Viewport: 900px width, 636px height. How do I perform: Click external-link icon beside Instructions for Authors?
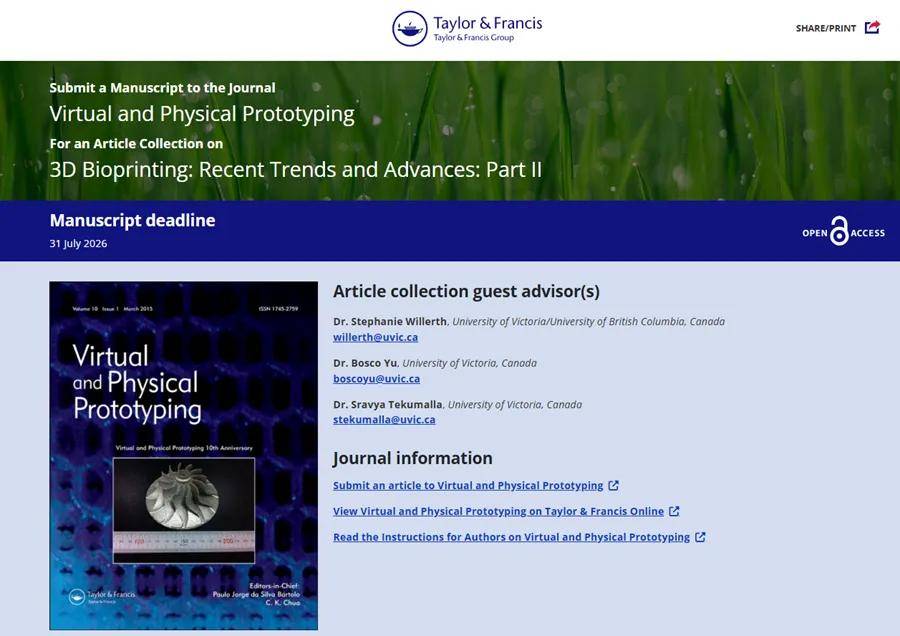point(700,537)
